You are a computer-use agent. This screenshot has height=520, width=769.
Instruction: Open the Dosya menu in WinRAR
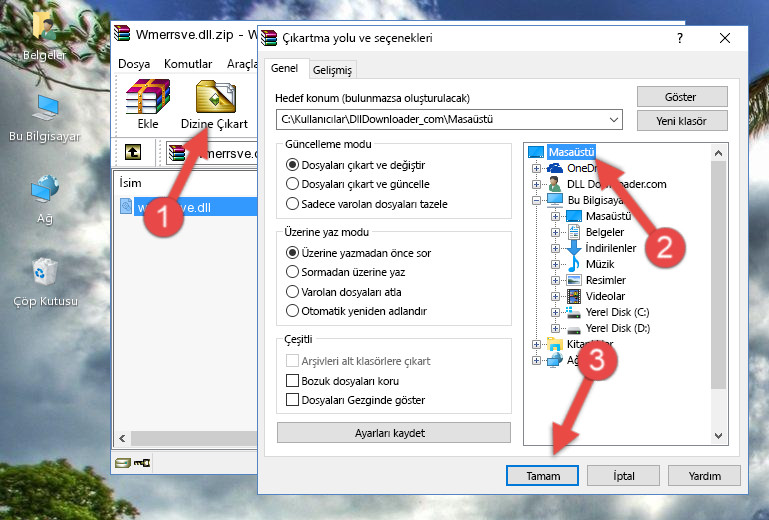134,64
